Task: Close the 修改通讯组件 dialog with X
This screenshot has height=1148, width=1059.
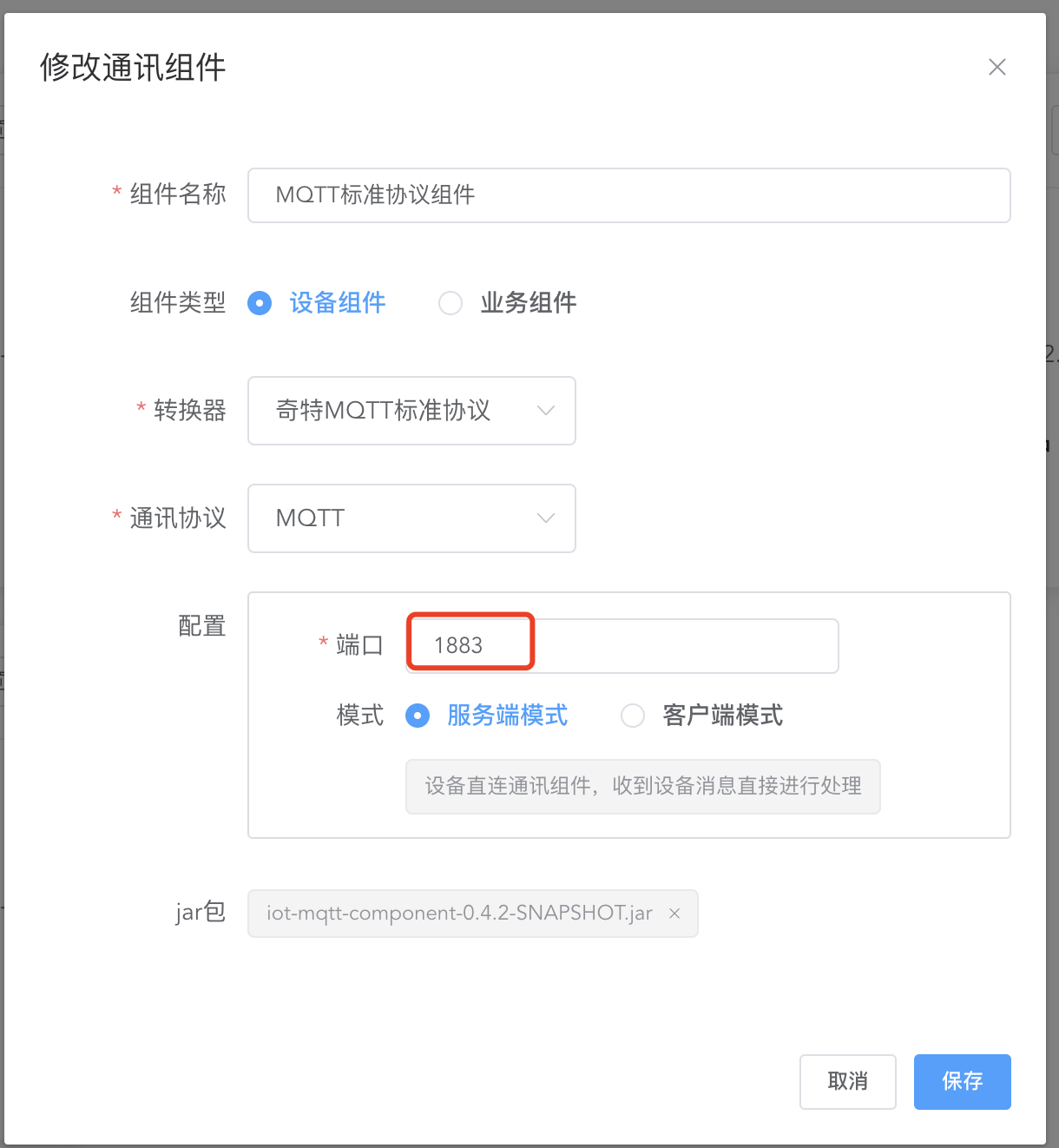Action: coord(997,67)
